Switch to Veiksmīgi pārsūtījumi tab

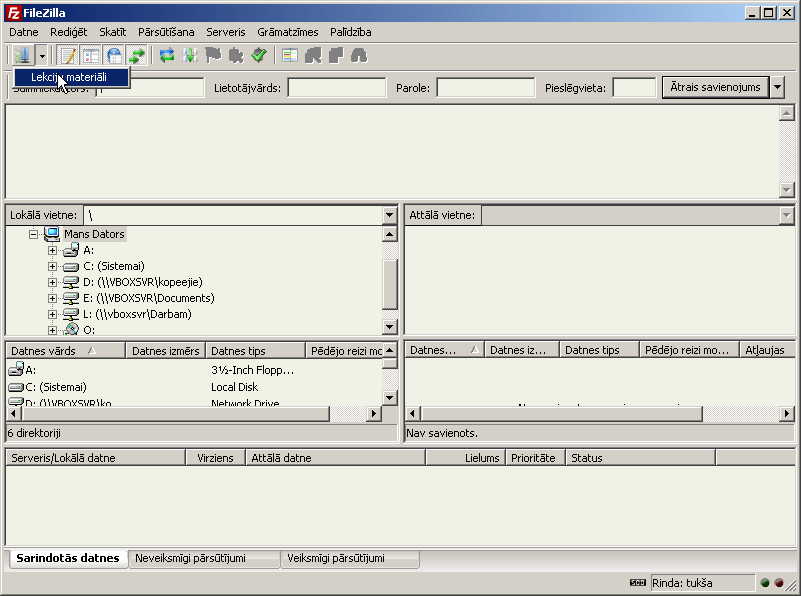pyautogui.click(x=350, y=558)
